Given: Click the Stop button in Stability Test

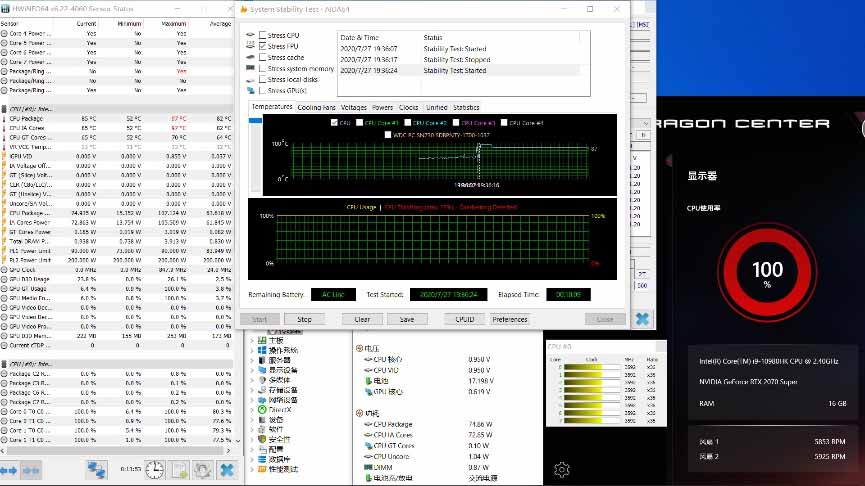Looking at the screenshot, I should coord(304,319).
